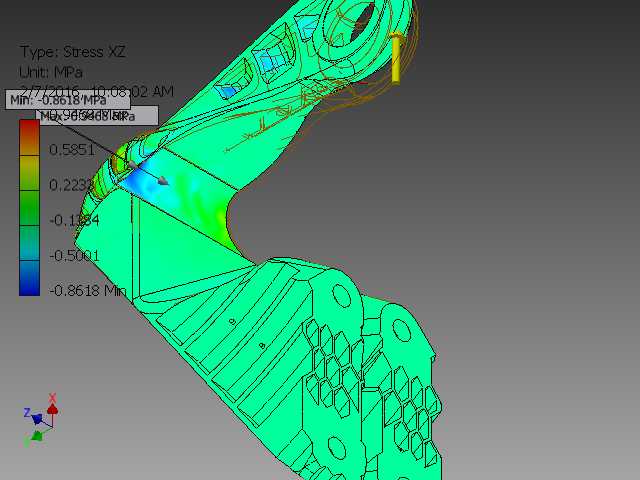Click the 0.5851 legend value
The width and height of the screenshot is (640, 480).
click(x=72, y=150)
